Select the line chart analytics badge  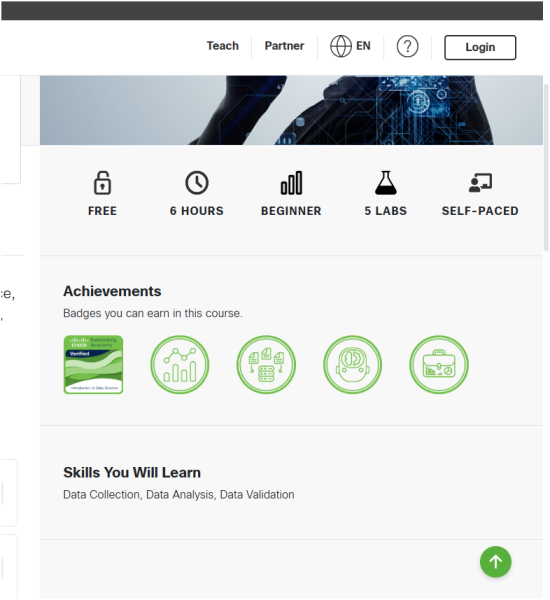pyautogui.click(x=180, y=365)
